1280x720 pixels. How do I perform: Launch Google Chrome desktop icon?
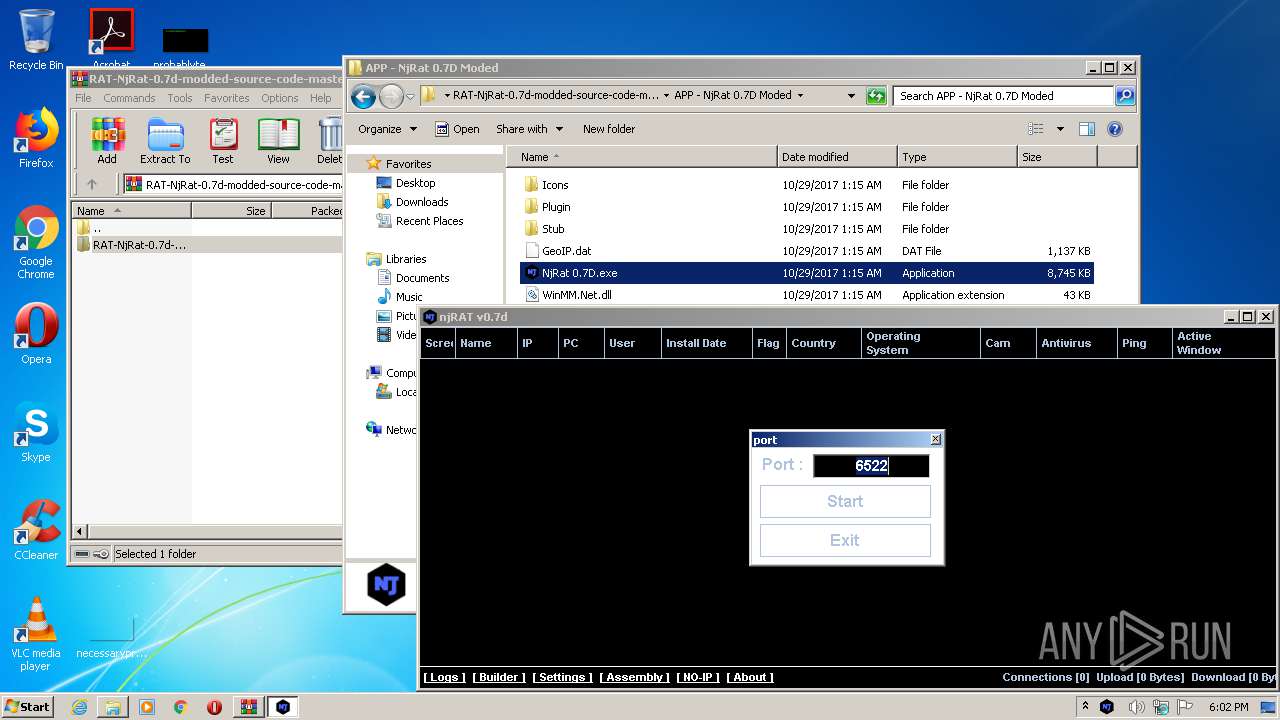tap(36, 243)
